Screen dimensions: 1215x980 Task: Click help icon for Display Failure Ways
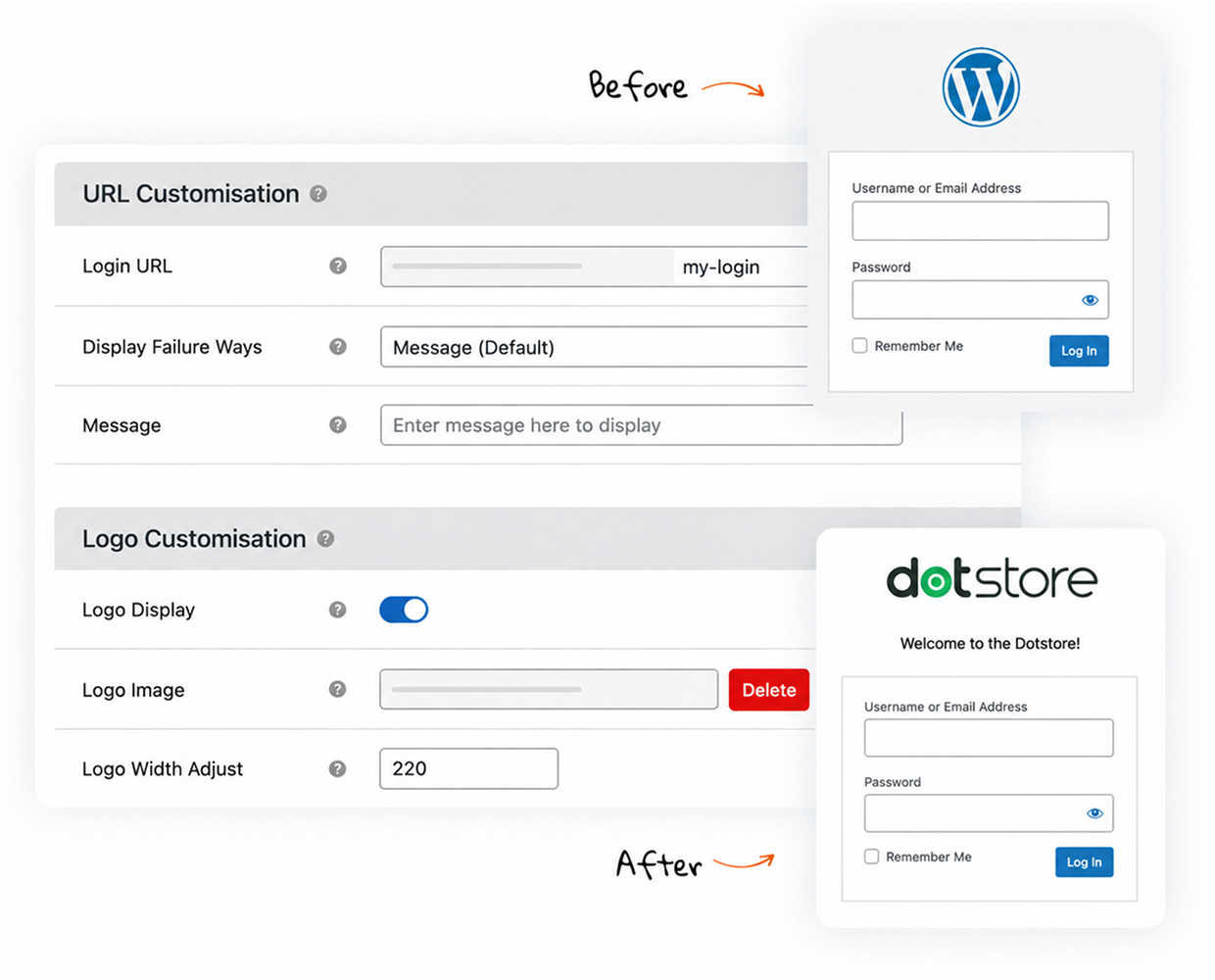tap(338, 346)
